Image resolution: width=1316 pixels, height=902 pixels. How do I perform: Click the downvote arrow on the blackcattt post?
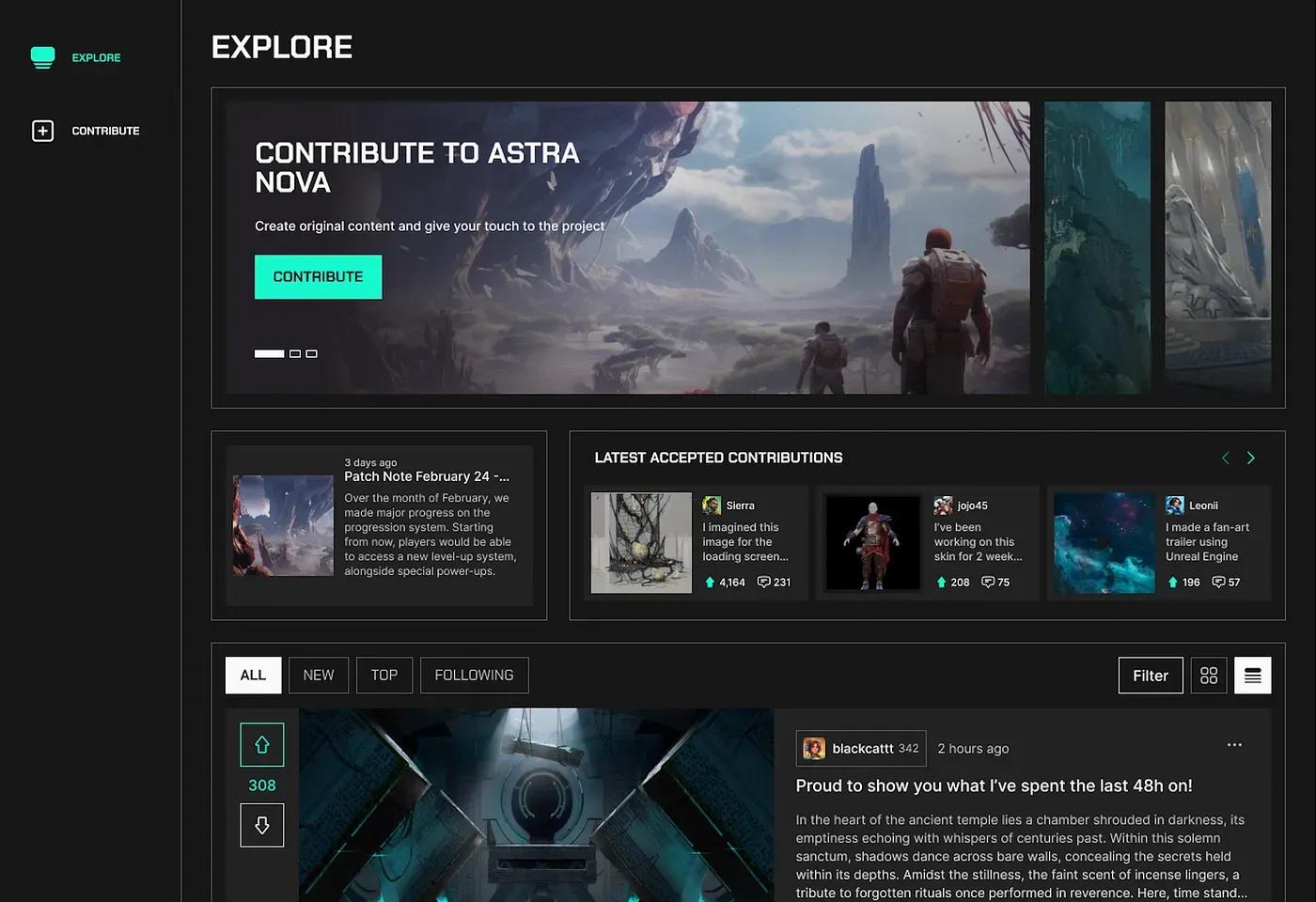coord(261,825)
